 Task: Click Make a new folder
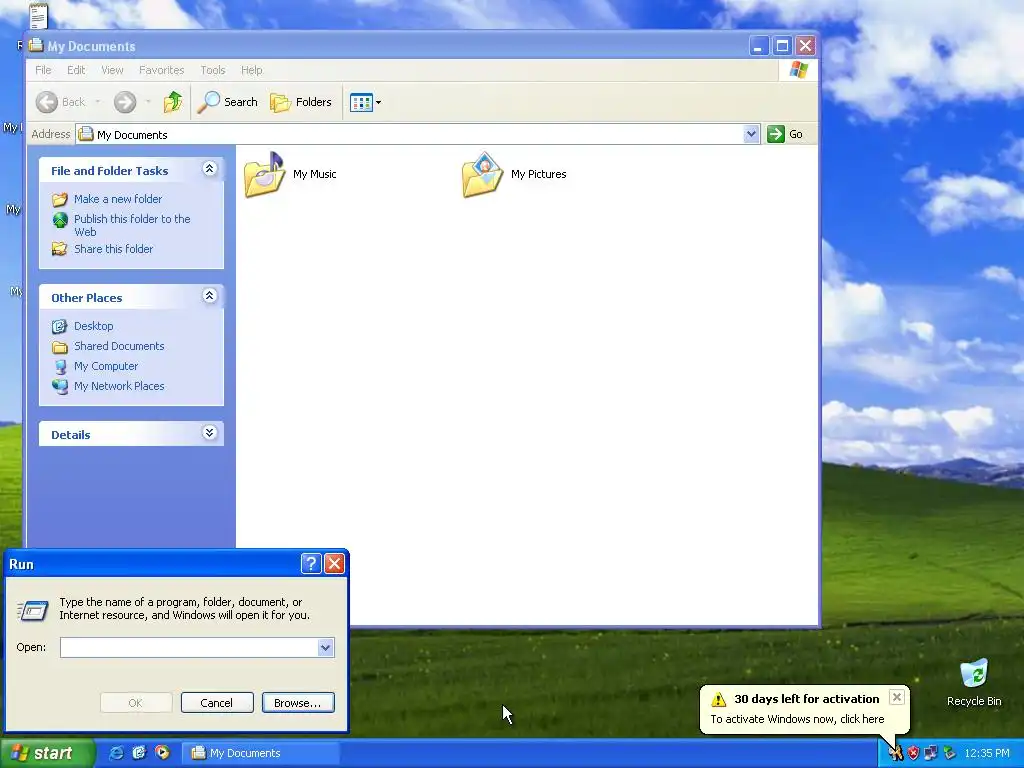(x=118, y=199)
